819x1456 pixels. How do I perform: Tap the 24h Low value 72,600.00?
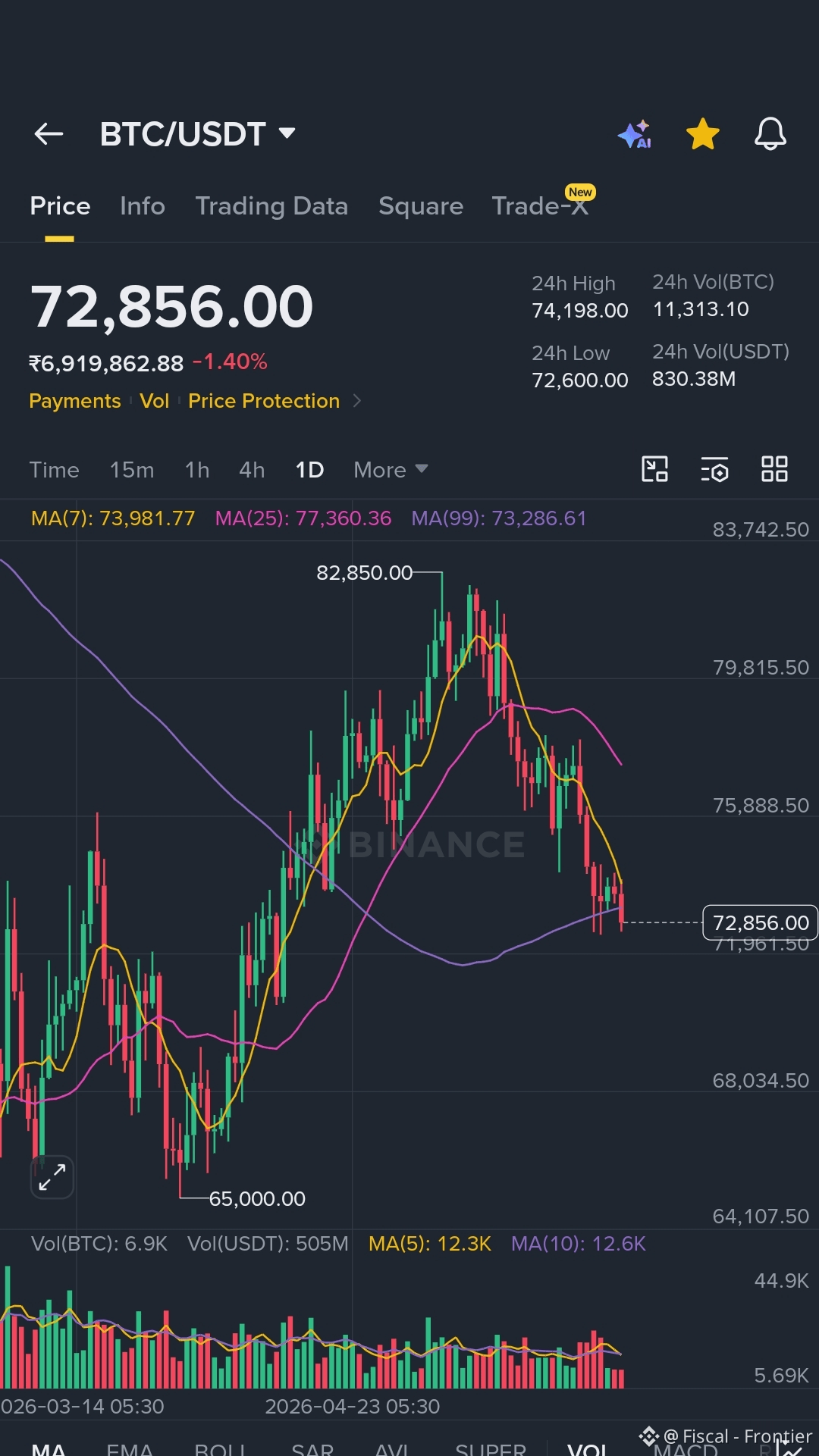coord(580,380)
